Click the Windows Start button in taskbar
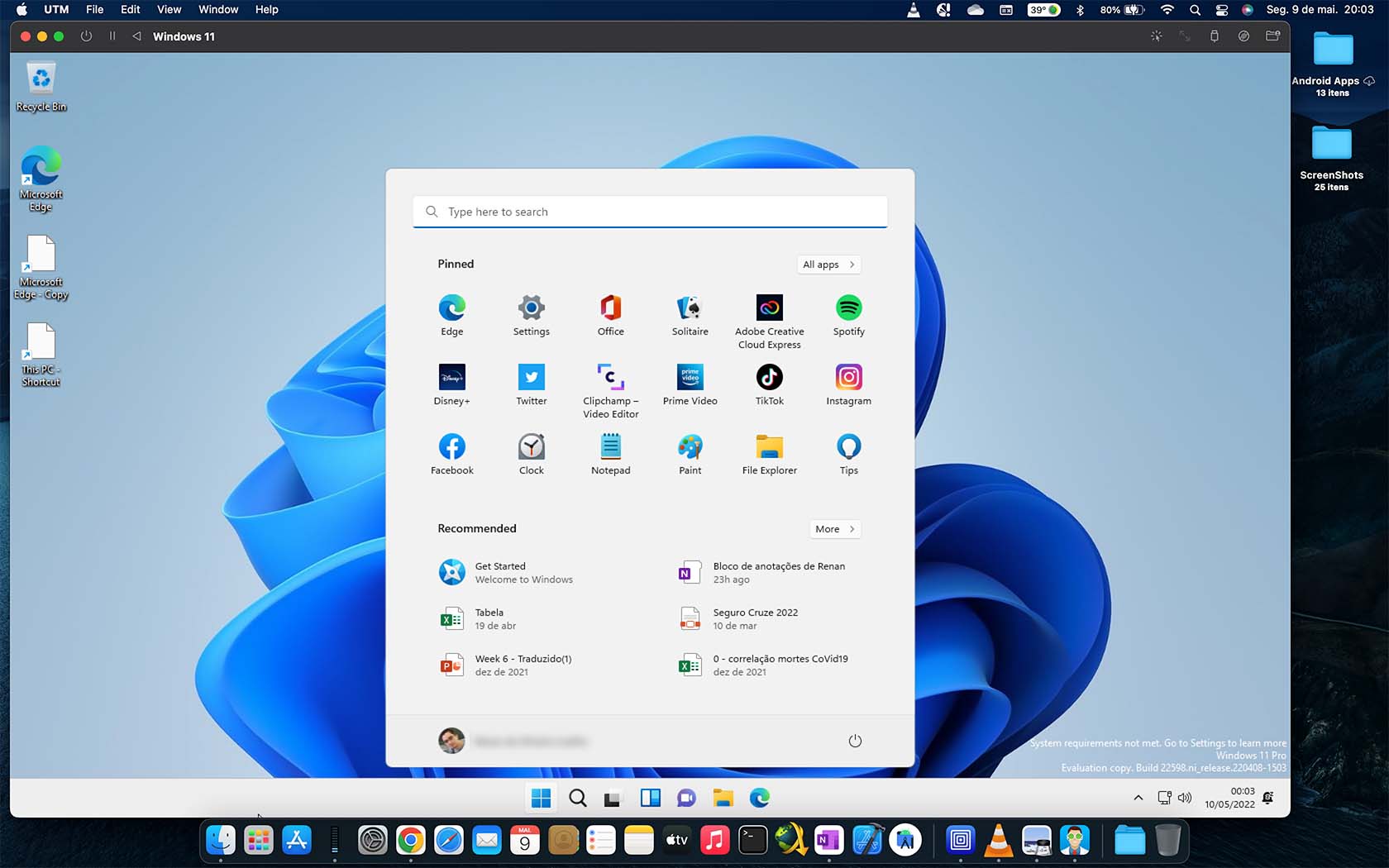Image resolution: width=1389 pixels, height=868 pixels. [541, 798]
